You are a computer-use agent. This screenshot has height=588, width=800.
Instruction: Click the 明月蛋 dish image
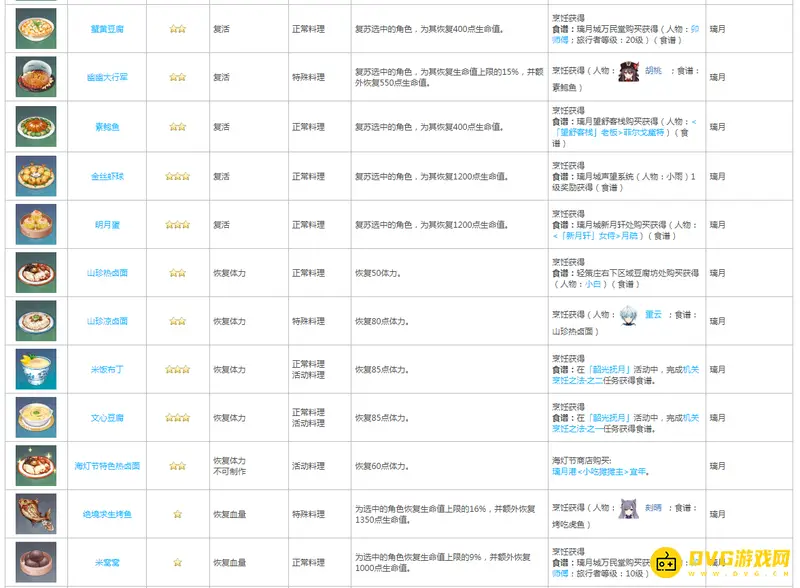[36, 224]
